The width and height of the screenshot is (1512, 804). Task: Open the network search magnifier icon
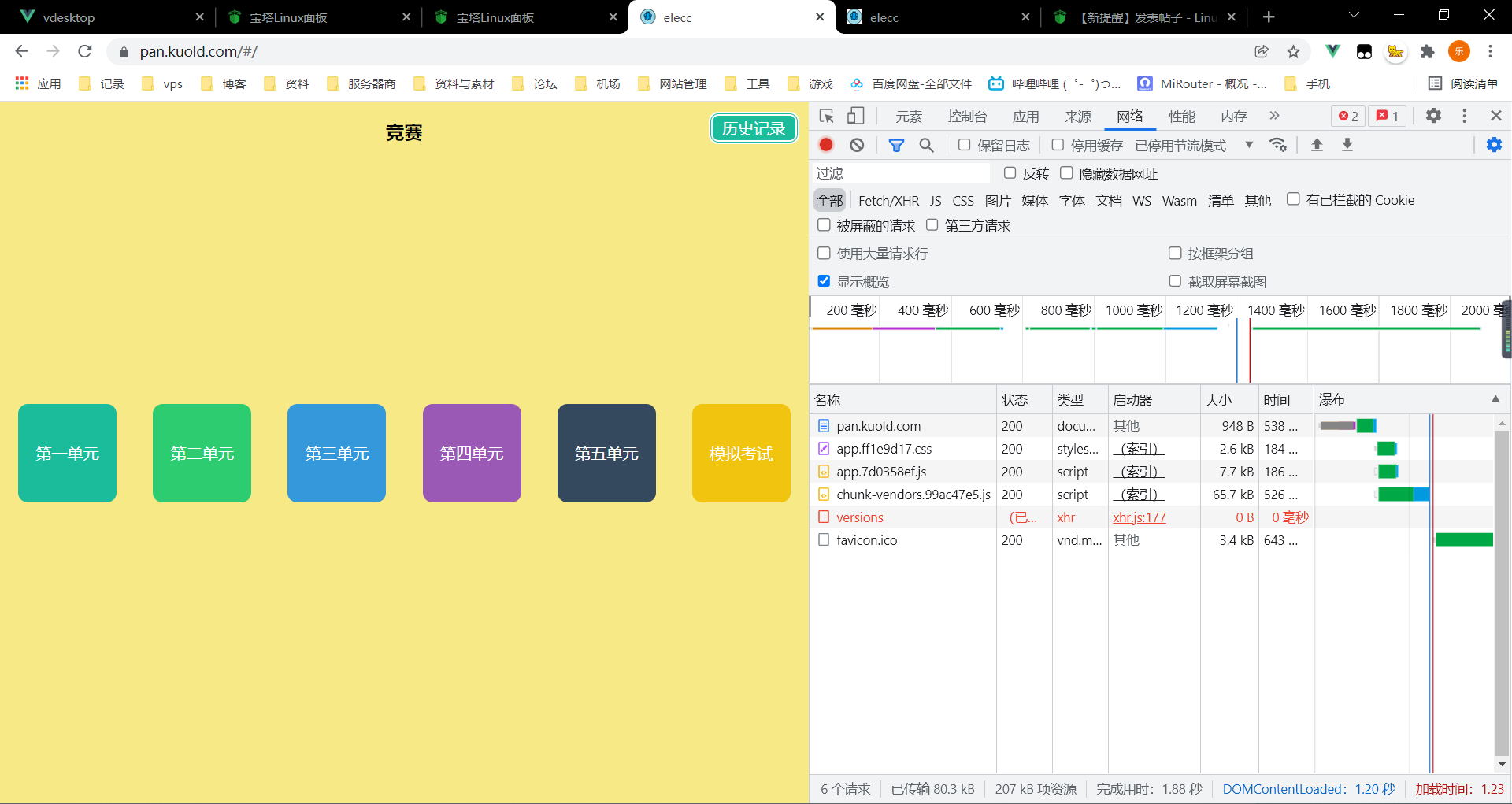coord(927,145)
